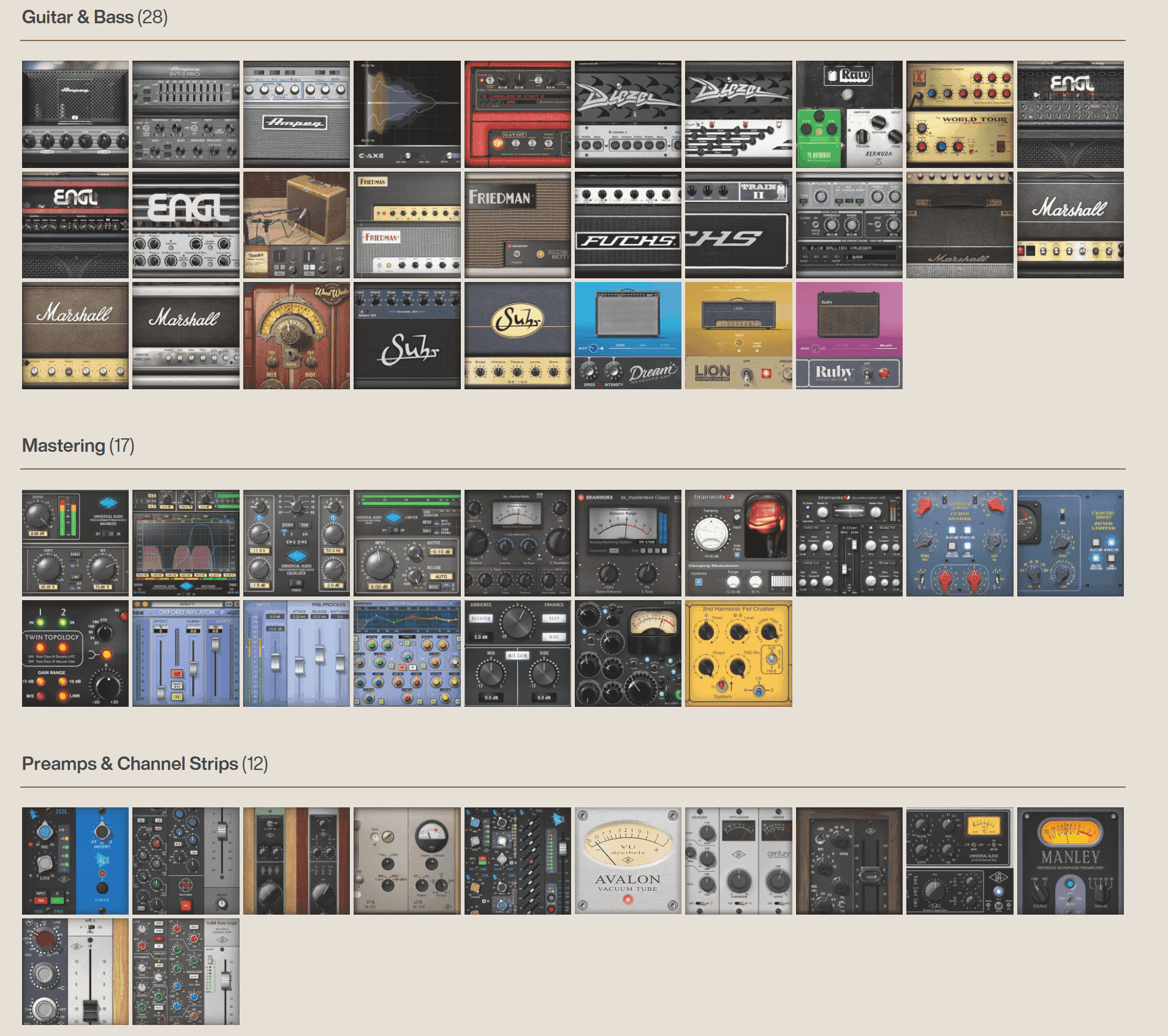This screenshot has height=1036, width=1168.
Task: Select the dark-grille Marshall with gold top strip
Action: tap(960, 225)
